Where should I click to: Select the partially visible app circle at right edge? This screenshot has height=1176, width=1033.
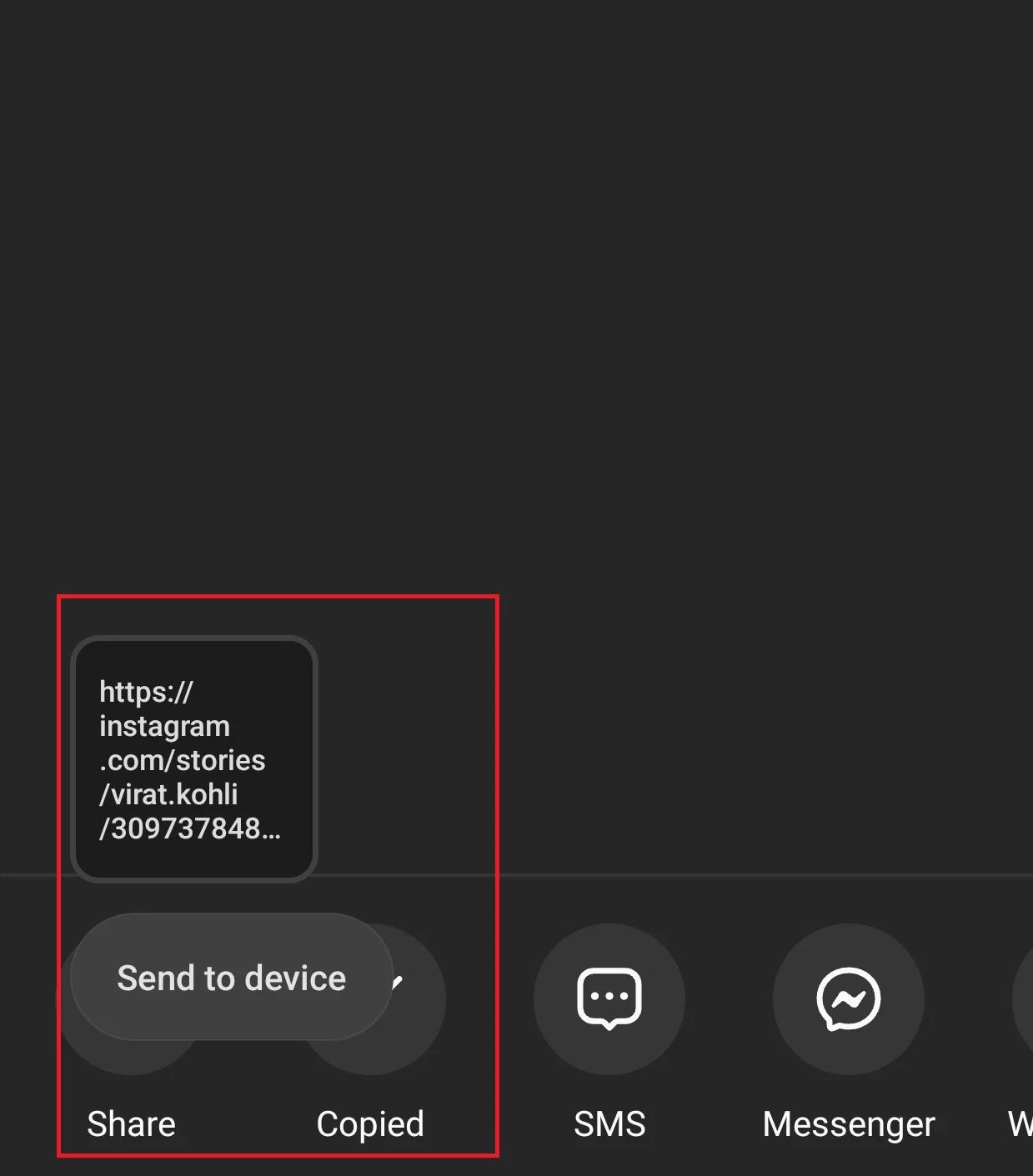[1024, 998]
